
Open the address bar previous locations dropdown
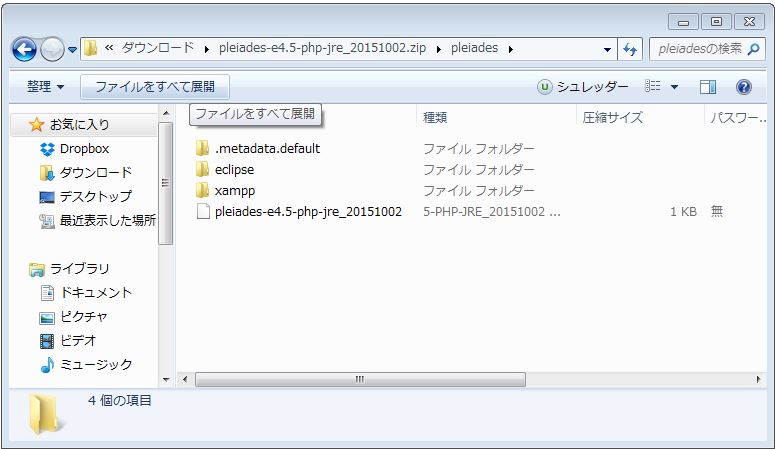point(607,49)
